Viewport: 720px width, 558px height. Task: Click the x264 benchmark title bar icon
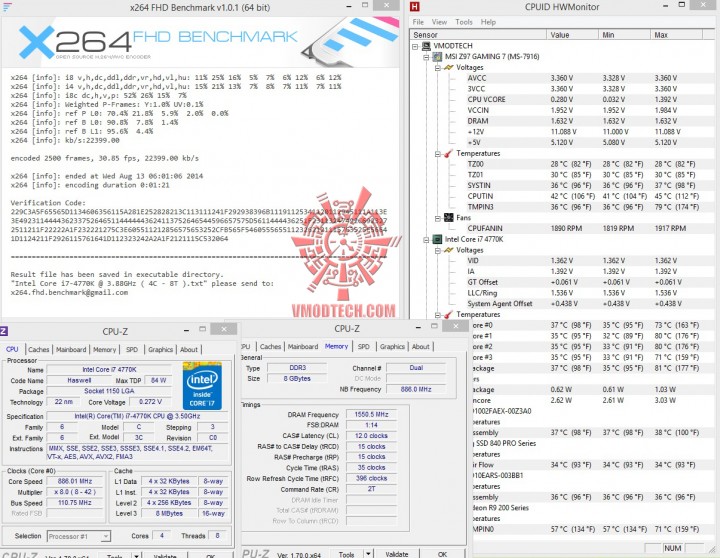[x=7, y=7]
